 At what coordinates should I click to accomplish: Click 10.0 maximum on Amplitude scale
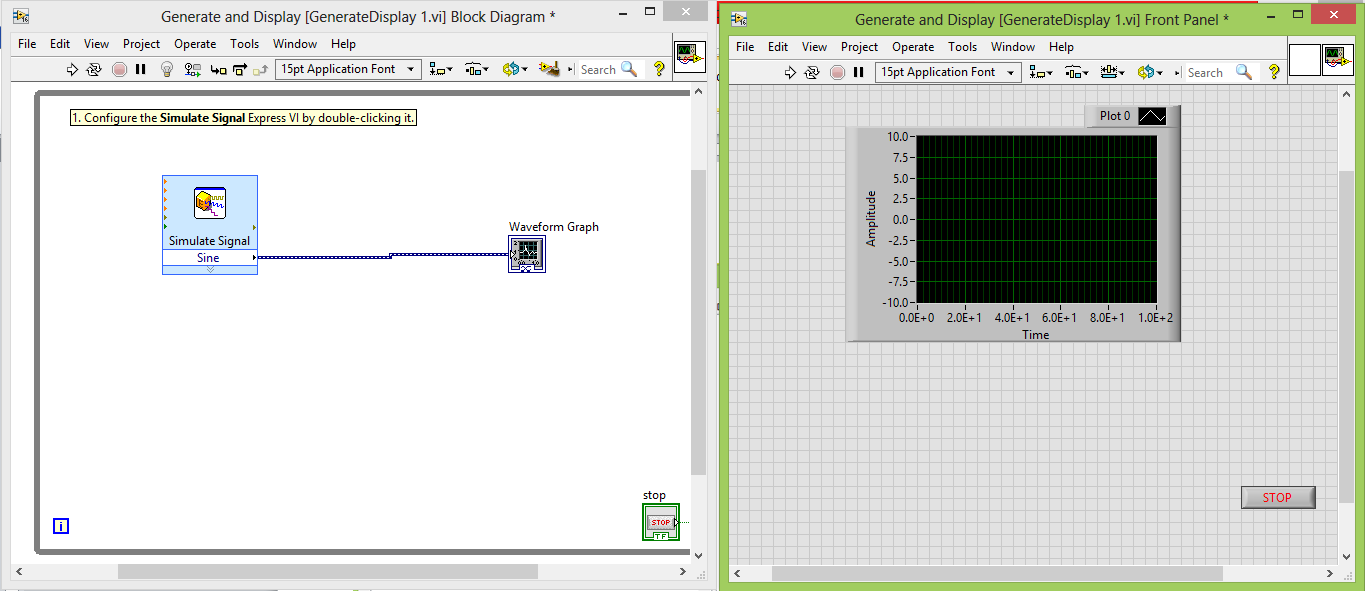tap(896, 136)
